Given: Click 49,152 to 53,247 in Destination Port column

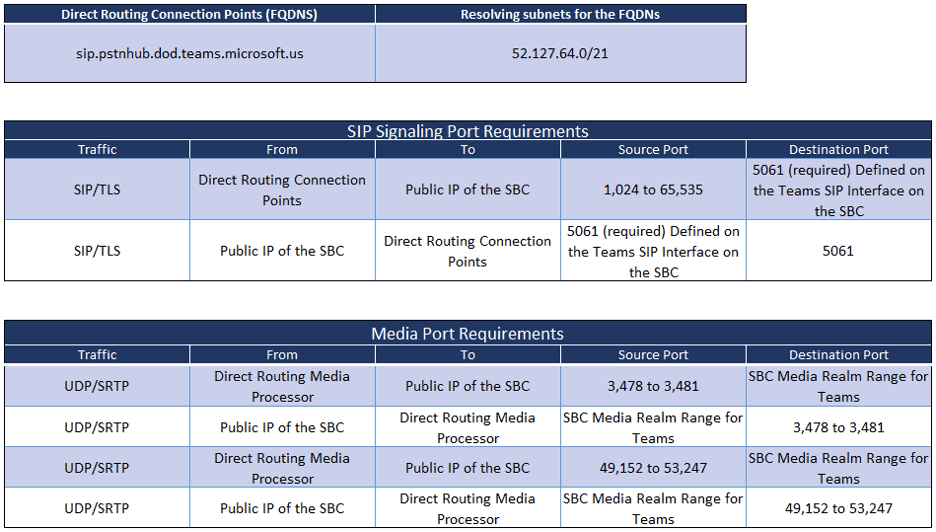Looking at the screenshot, I should click(838, 509).
